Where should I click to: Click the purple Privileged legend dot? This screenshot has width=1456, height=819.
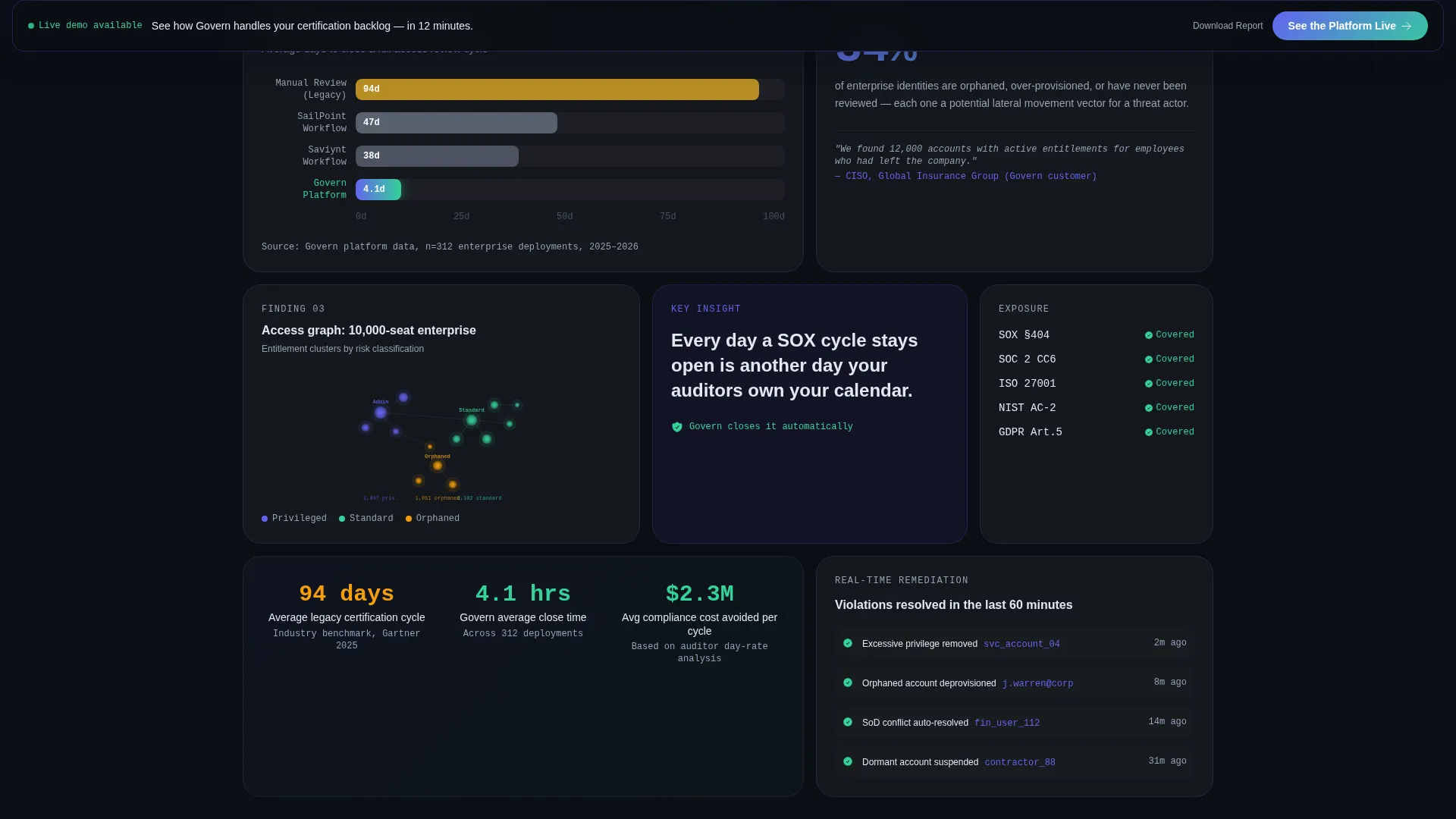[265, 519]
